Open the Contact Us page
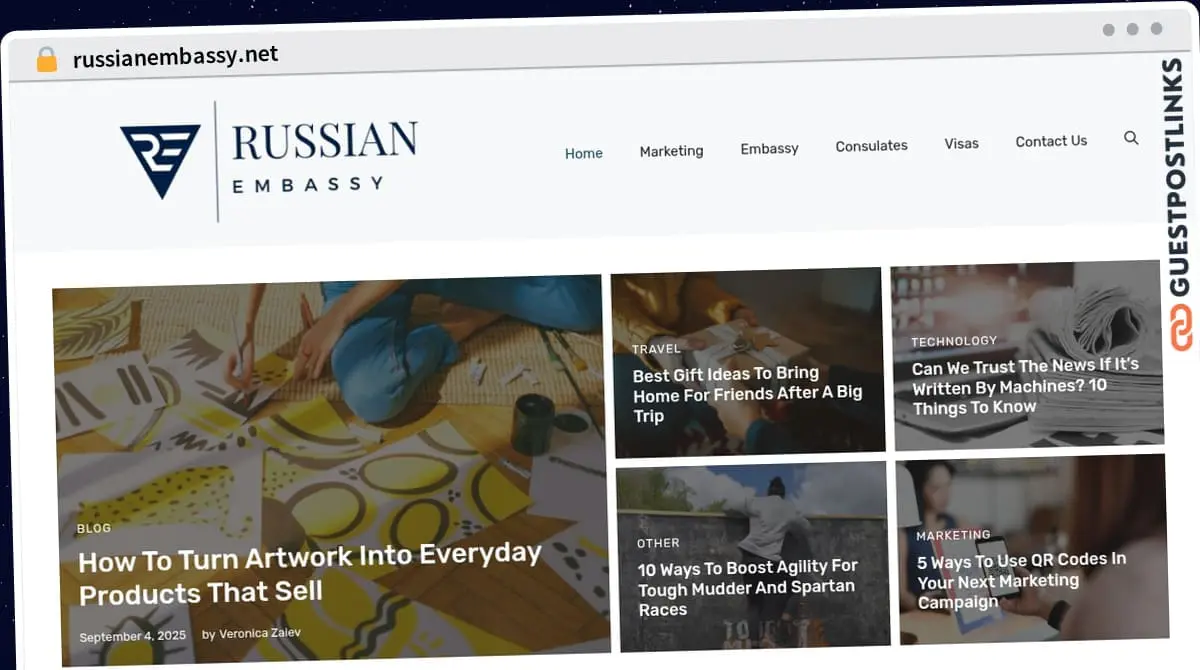Viewport: 1200px width, 670px height. tap(1051, 141)
